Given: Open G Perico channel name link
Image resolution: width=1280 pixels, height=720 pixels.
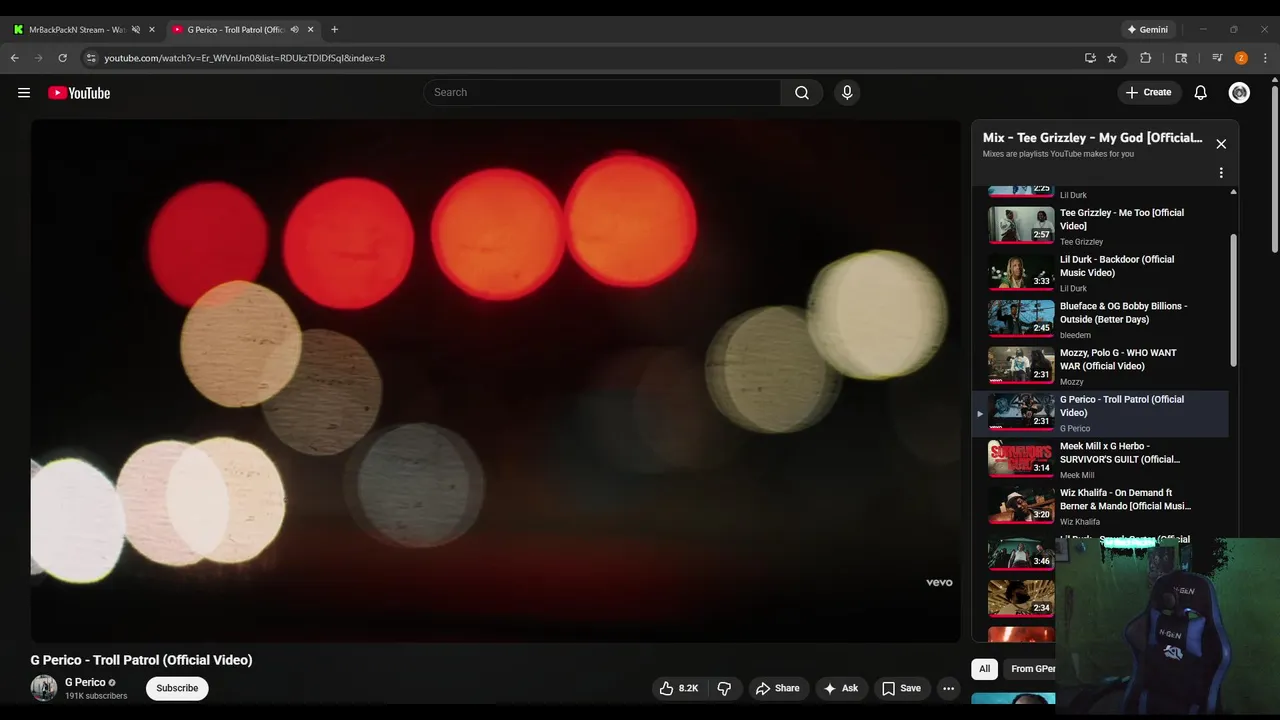Looking at the screenshot, I should [x=85, y=682].
